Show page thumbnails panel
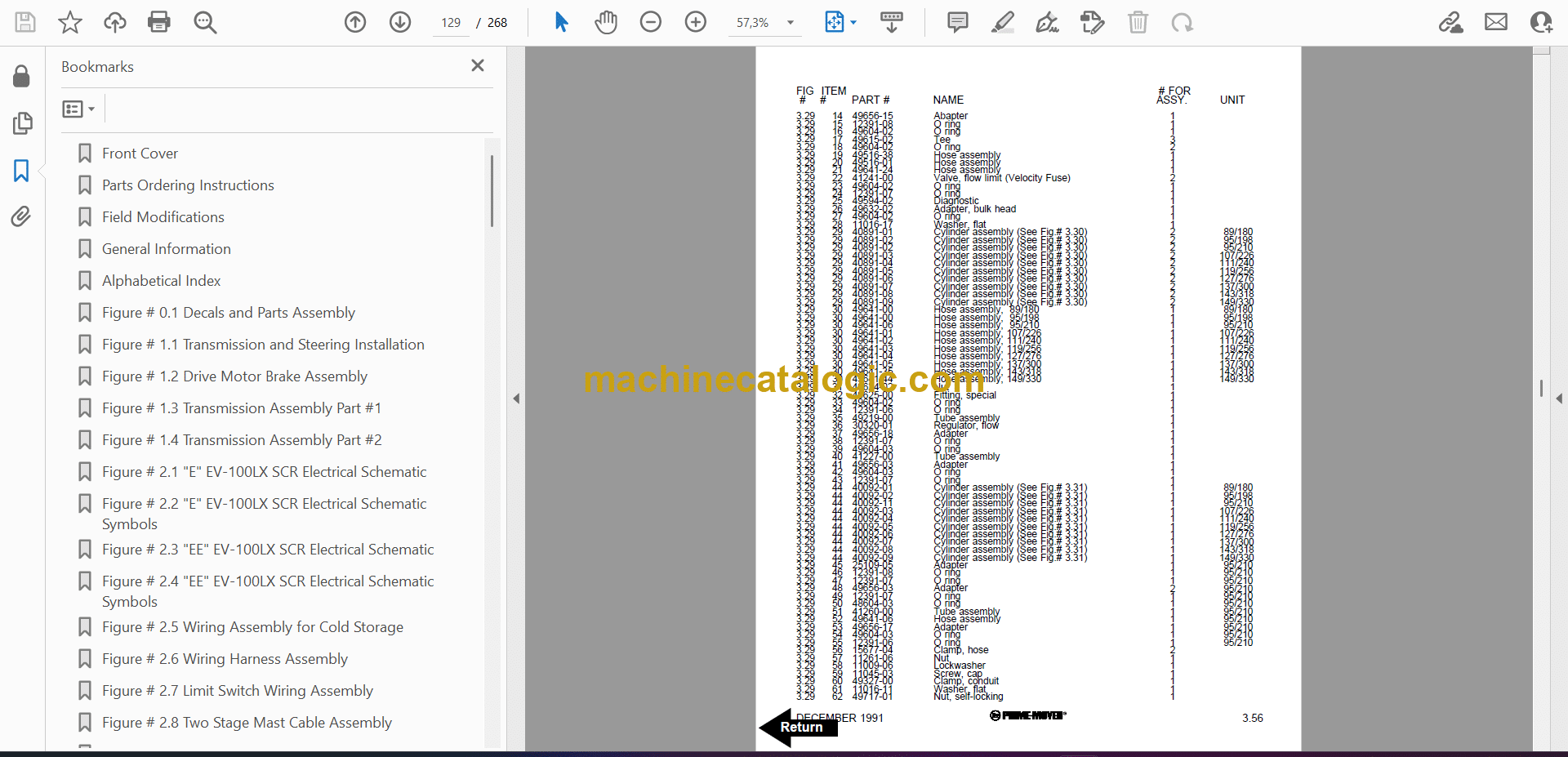The height and width of the screenshot is (757, 1568). click(x=22, y=123)
